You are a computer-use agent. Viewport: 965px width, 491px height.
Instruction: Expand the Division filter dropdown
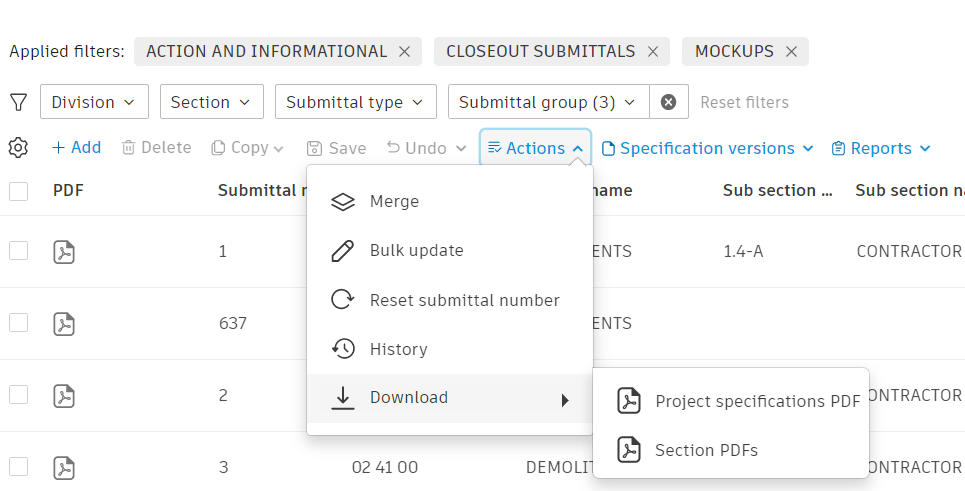[x=94, y=102]
